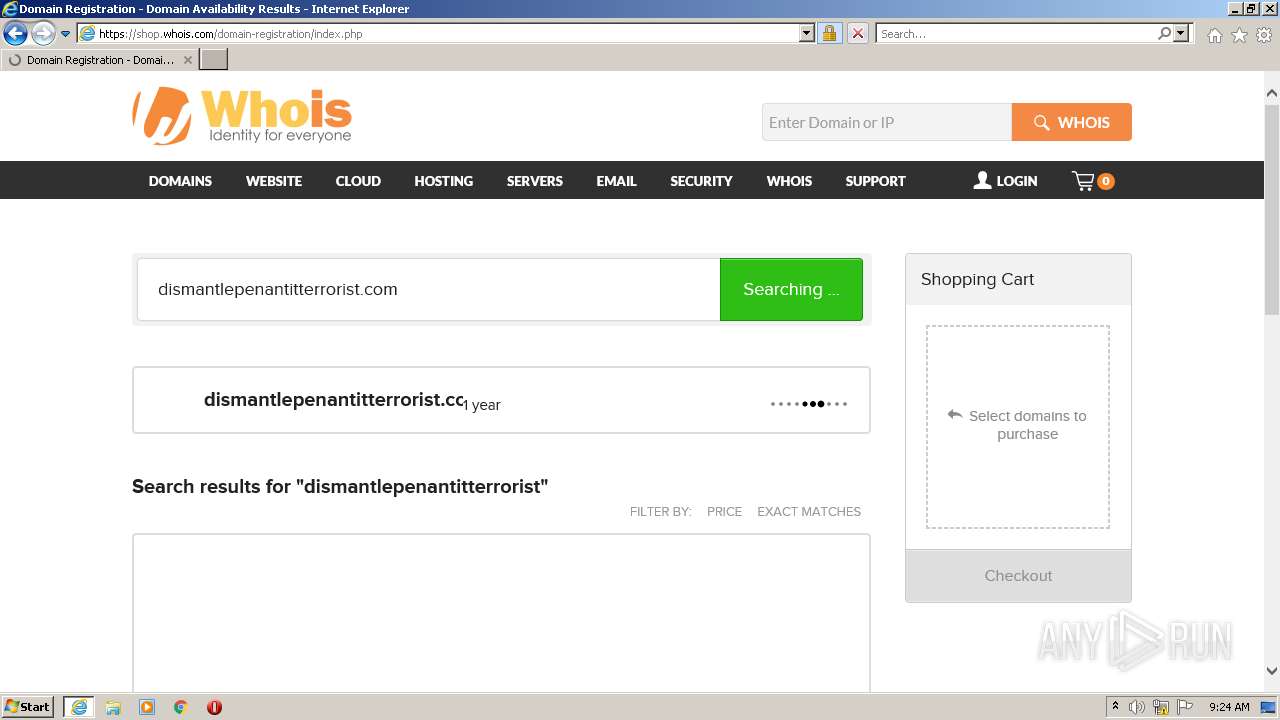This screenshot has height=720, width=1280.
Task: Show hidden tray icons
Action: tap(1115, 707)
